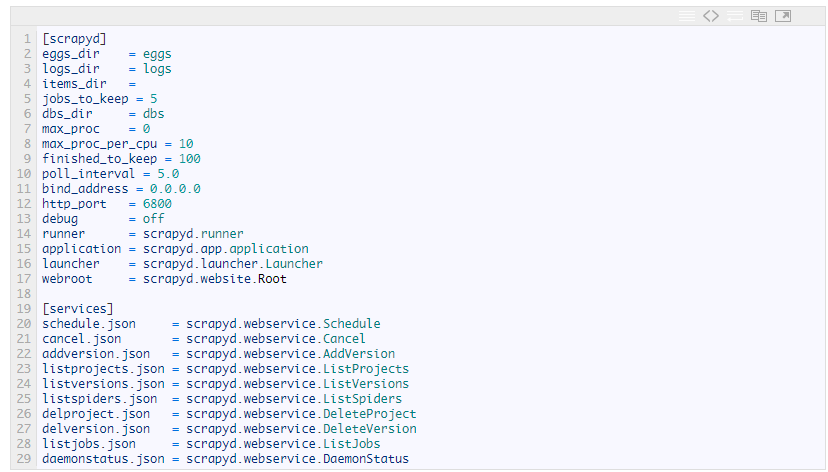Open code in new window icon

pos(783,16)
